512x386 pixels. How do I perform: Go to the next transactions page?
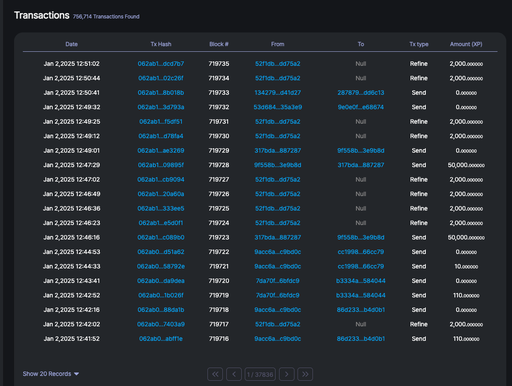tap(287, 374)
